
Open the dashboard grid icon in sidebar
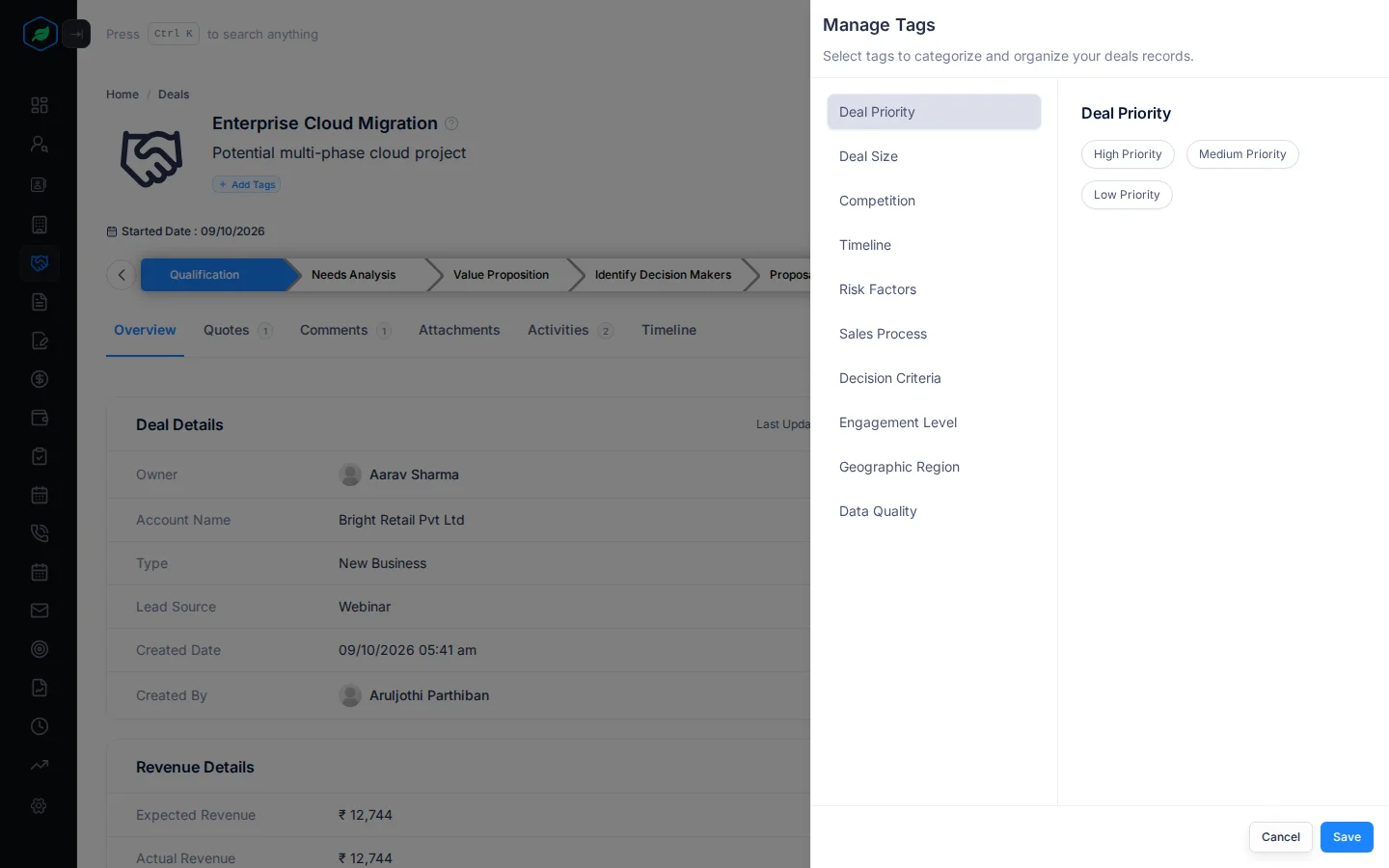40,105
